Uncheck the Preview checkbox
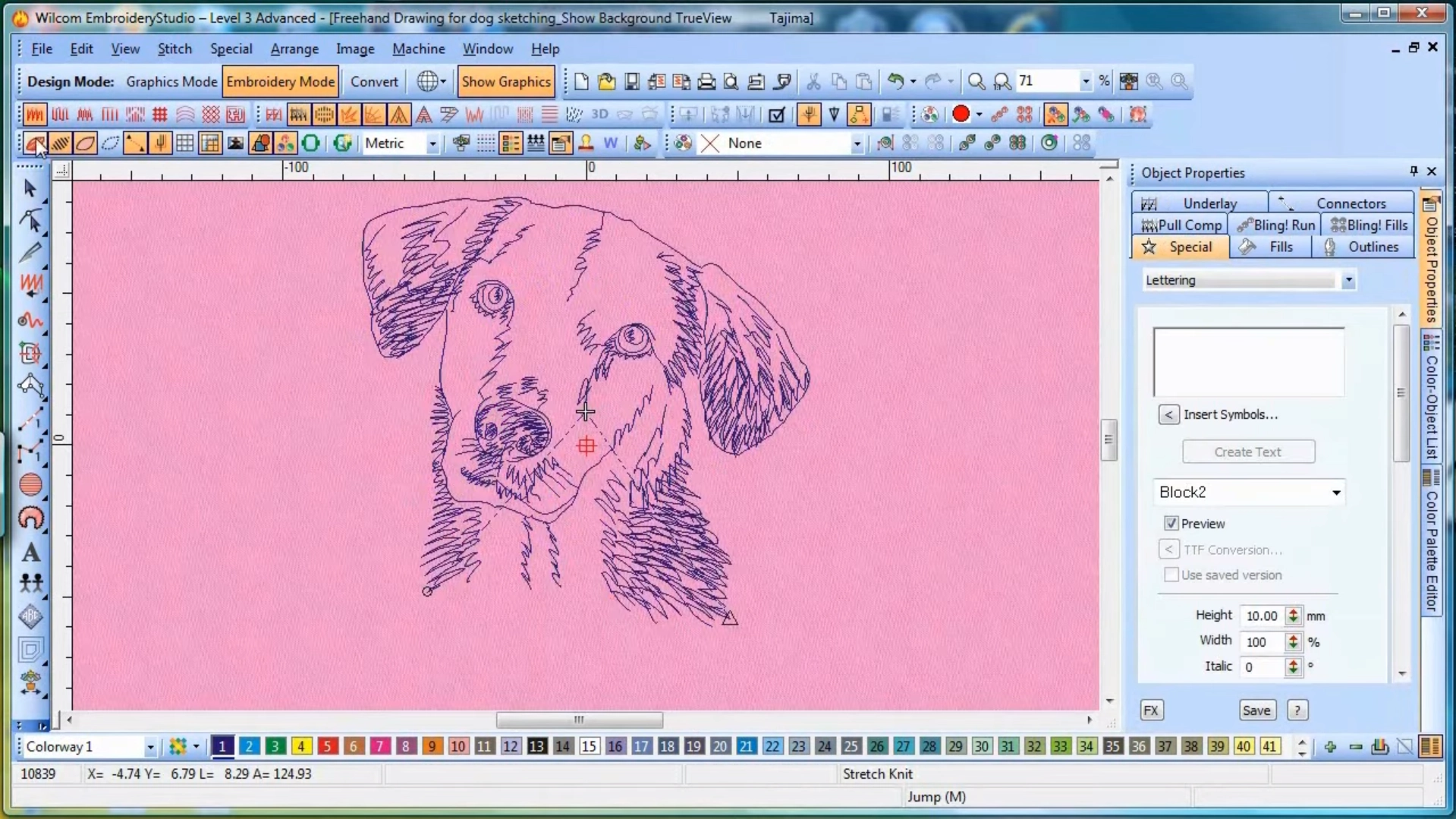 pos(1171,523)
